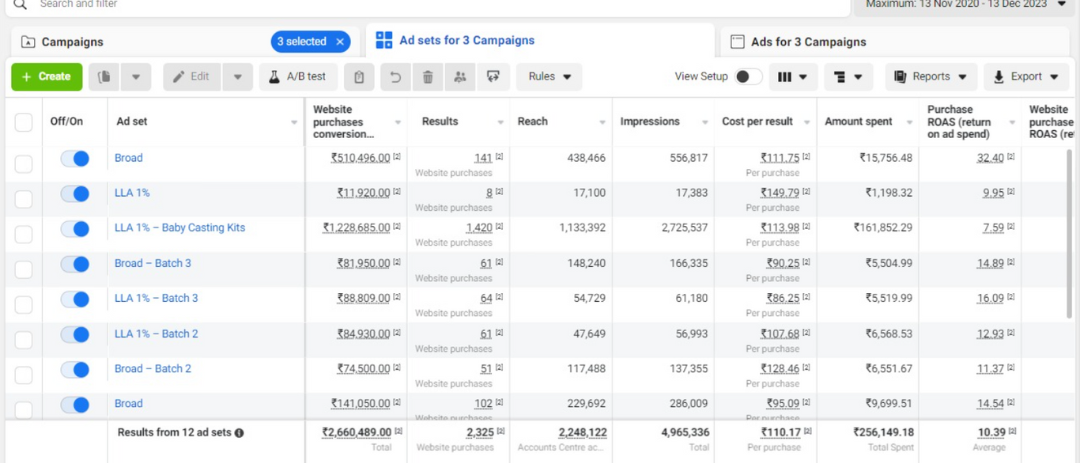This screenshot has height=463, width=1080.
Task: Click the A/B test flask icon
Action: [x=273, y=77]
